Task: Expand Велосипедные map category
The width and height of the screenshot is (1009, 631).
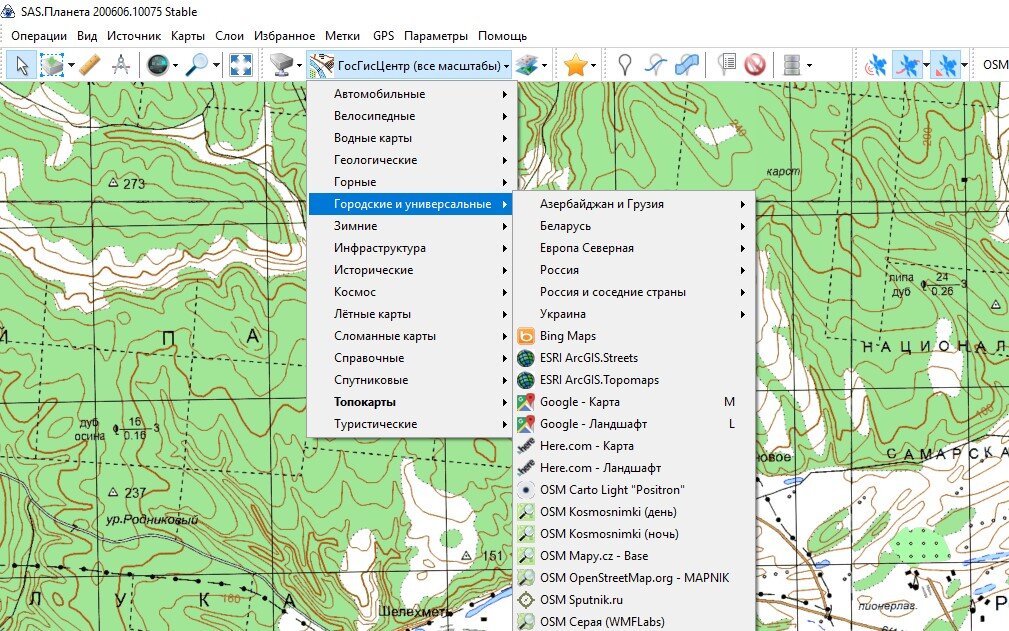Action: click(x=411, y=116)
